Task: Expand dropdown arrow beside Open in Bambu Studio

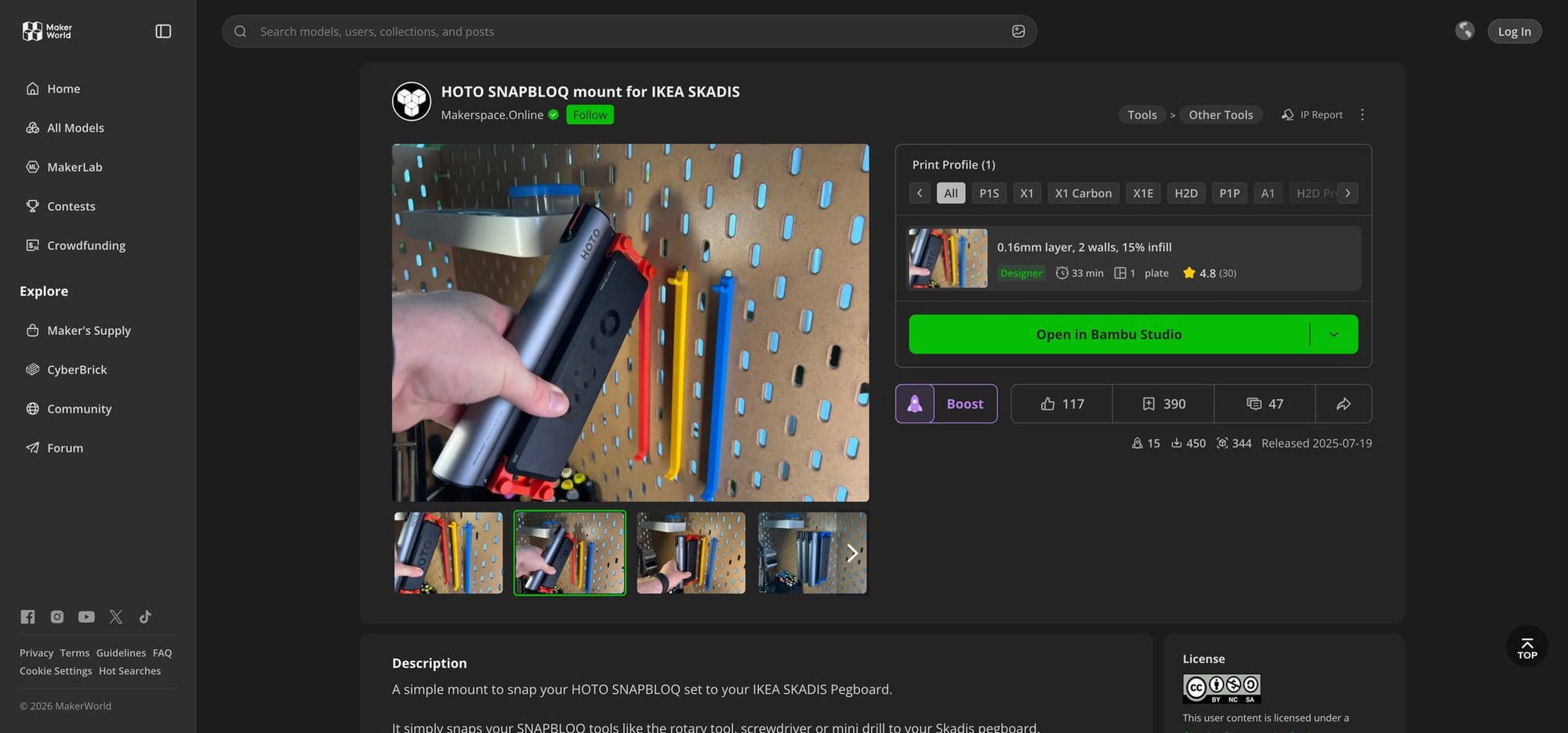Action: coord(1334,334)
